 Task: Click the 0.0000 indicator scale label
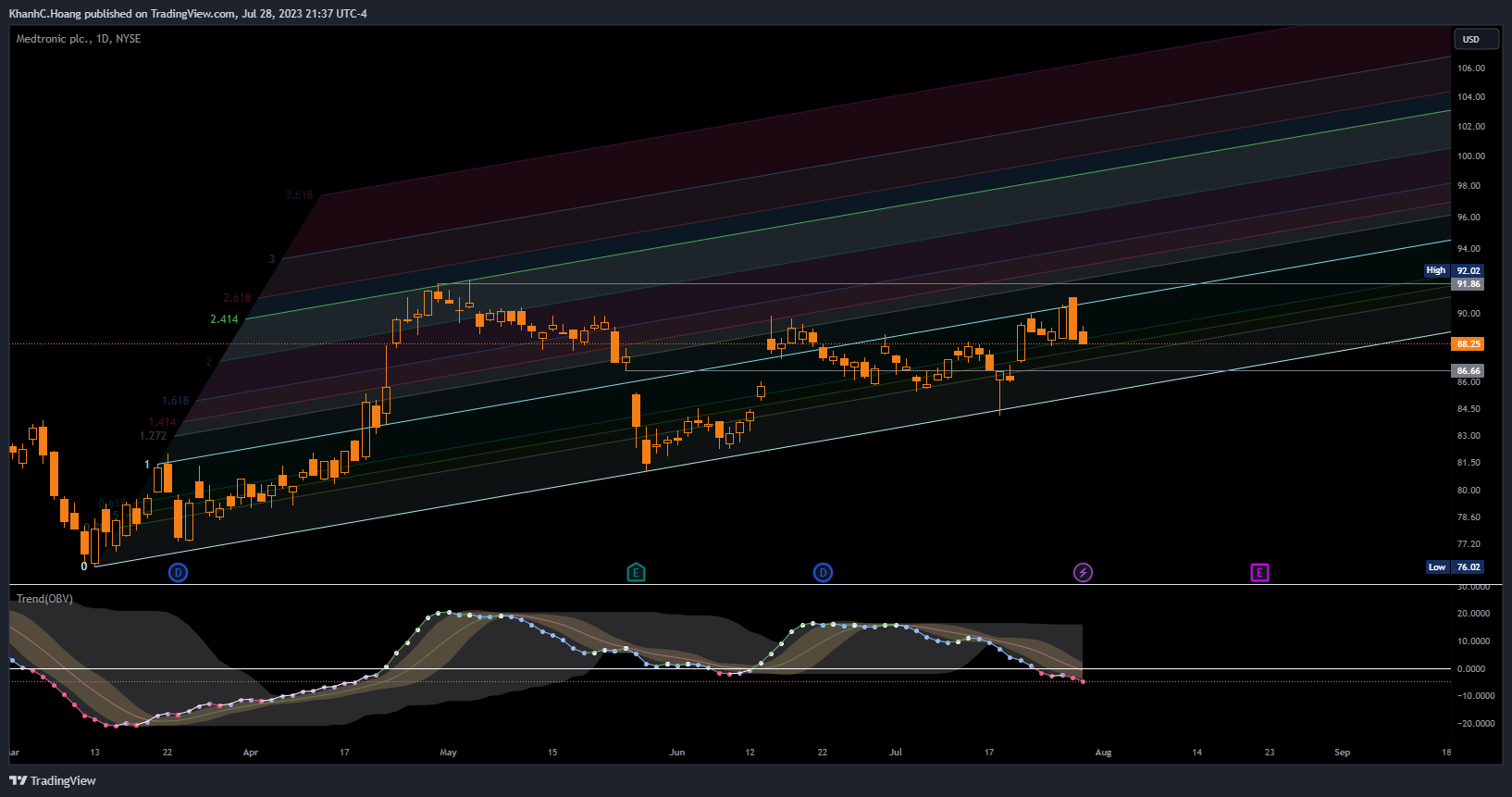(1471, 668)
